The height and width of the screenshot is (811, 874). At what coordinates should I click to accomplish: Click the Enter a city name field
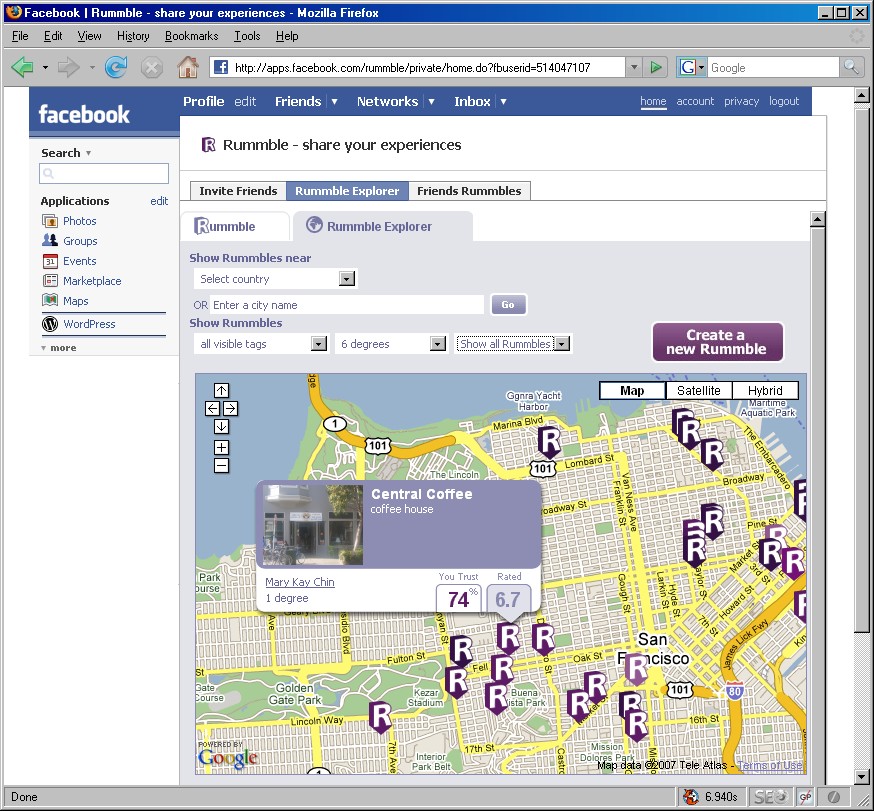tap(345, 305)
